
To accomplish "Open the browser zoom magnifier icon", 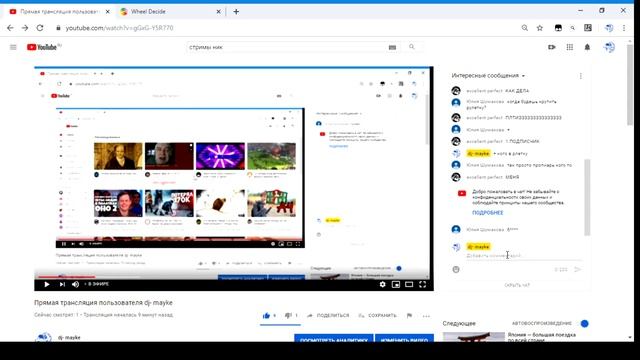I will tap(524, 28).
